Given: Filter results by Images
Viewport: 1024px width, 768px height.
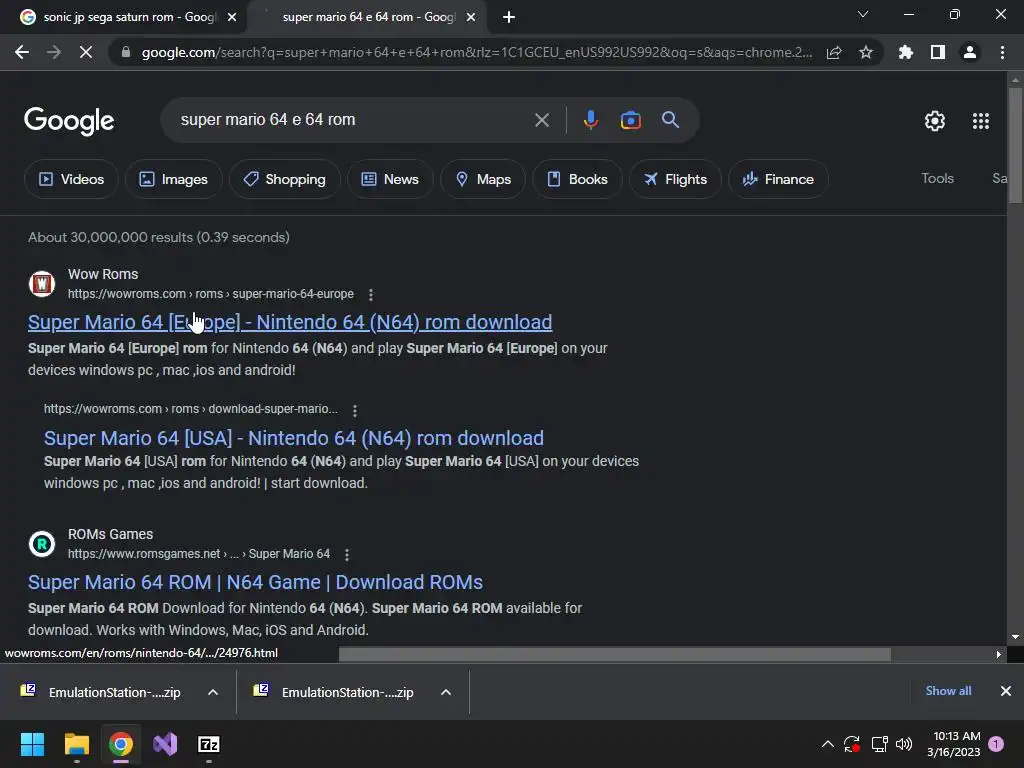Looking at the screenshot, I should (174, 179).
